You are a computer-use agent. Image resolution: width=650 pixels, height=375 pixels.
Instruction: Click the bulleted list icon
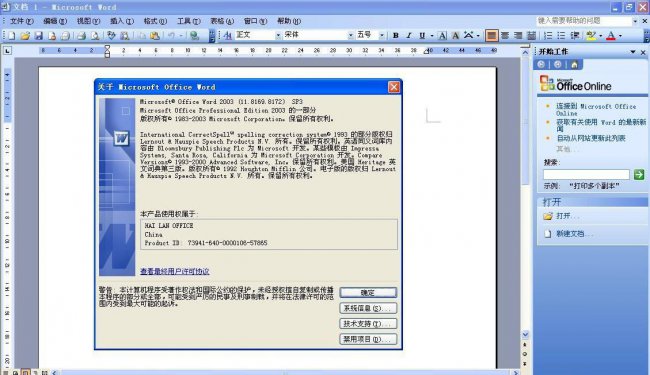[x=561, y=36]
